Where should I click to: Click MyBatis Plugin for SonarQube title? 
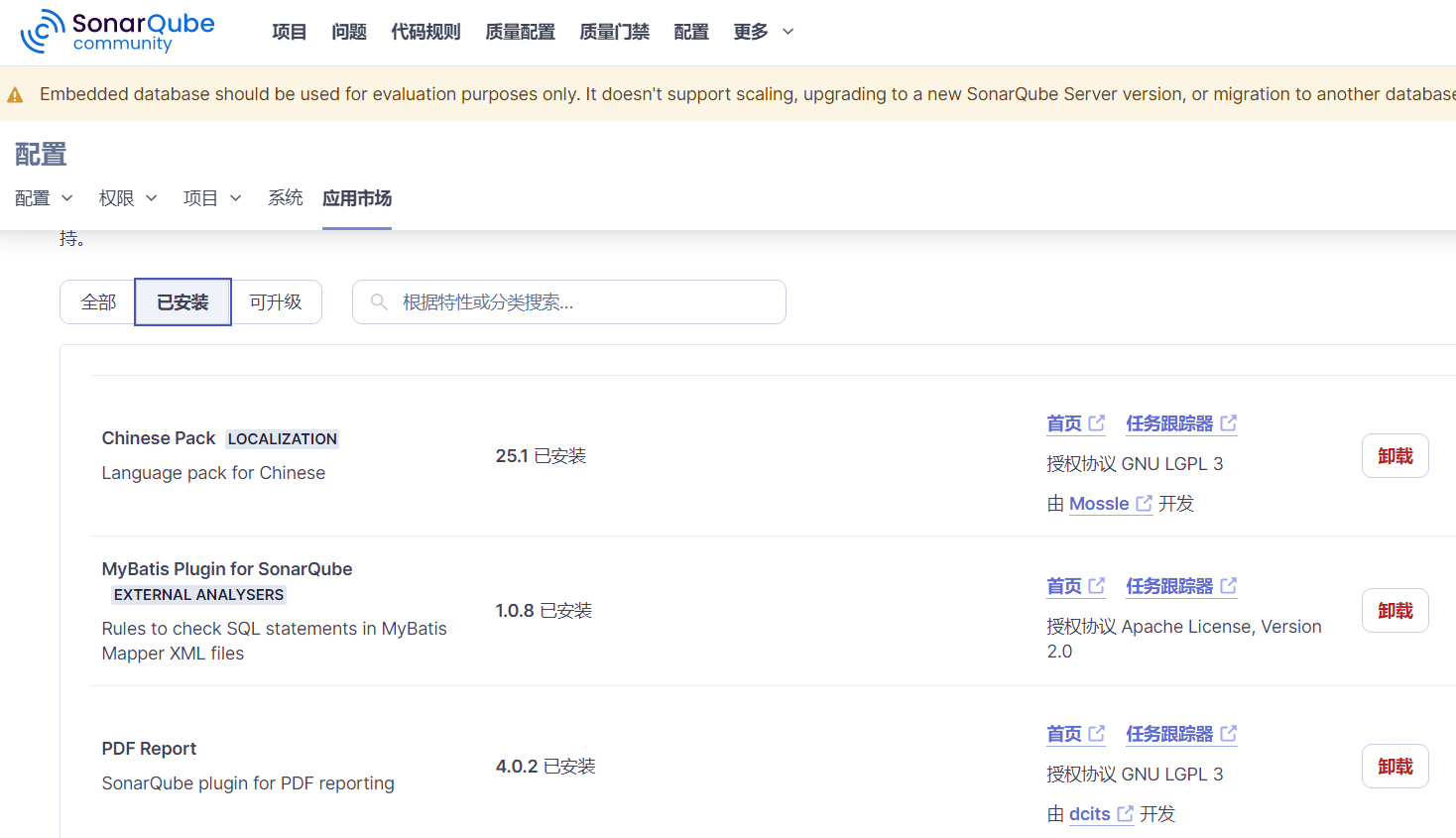227,569
